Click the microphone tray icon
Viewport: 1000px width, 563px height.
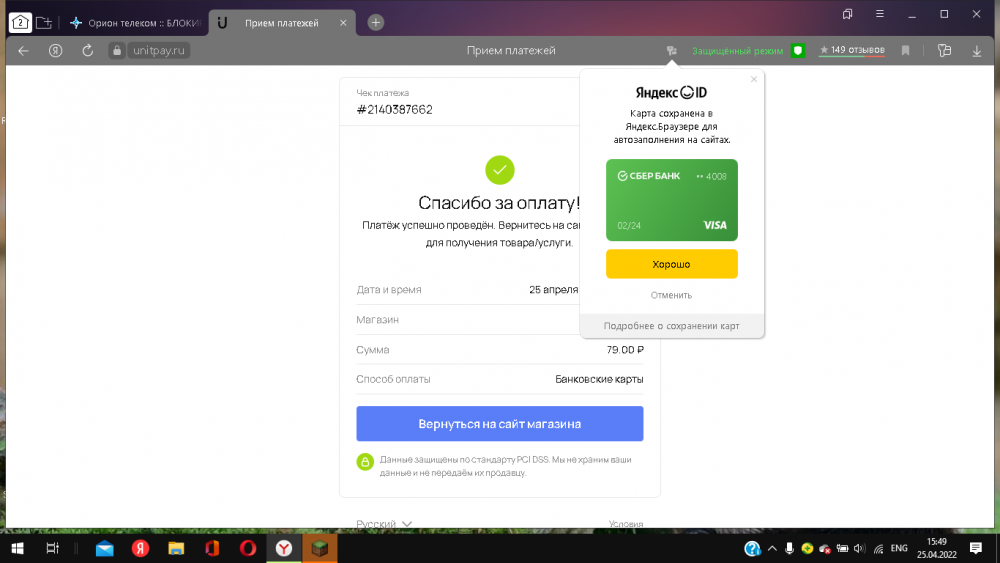[790, 548]
